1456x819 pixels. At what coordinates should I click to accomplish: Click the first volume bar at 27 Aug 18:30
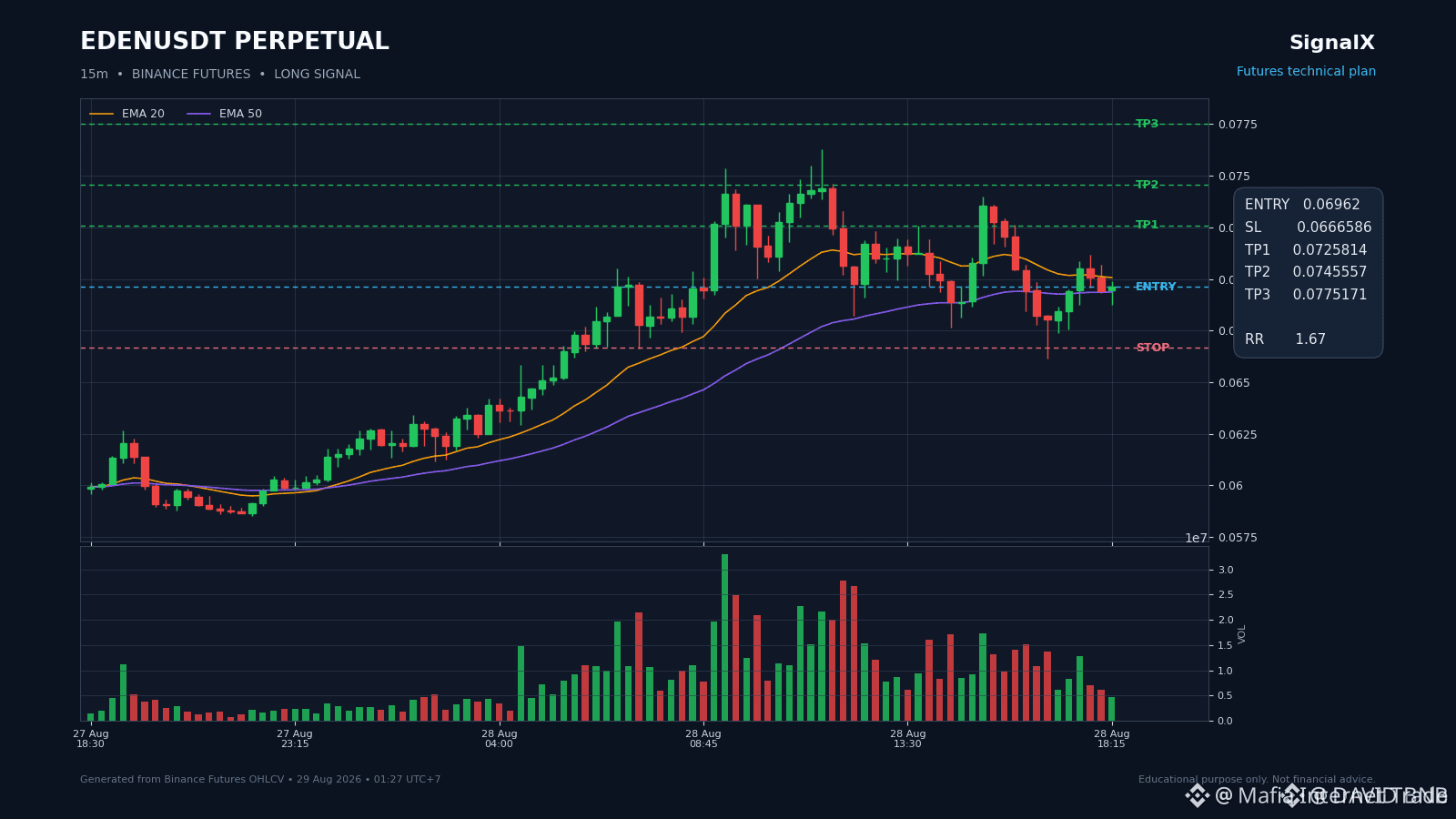click(91, 717)
